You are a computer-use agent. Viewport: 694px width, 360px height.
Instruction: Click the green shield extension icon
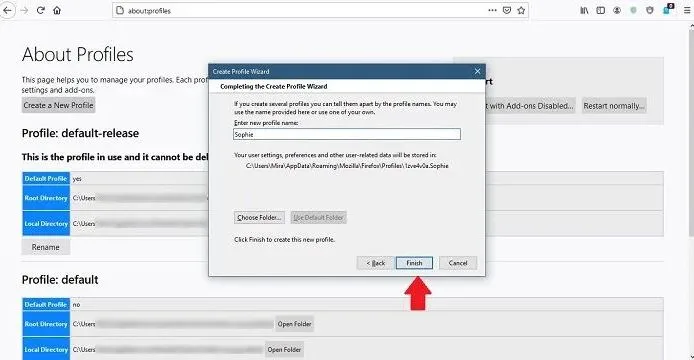click(x=633, y=10)
